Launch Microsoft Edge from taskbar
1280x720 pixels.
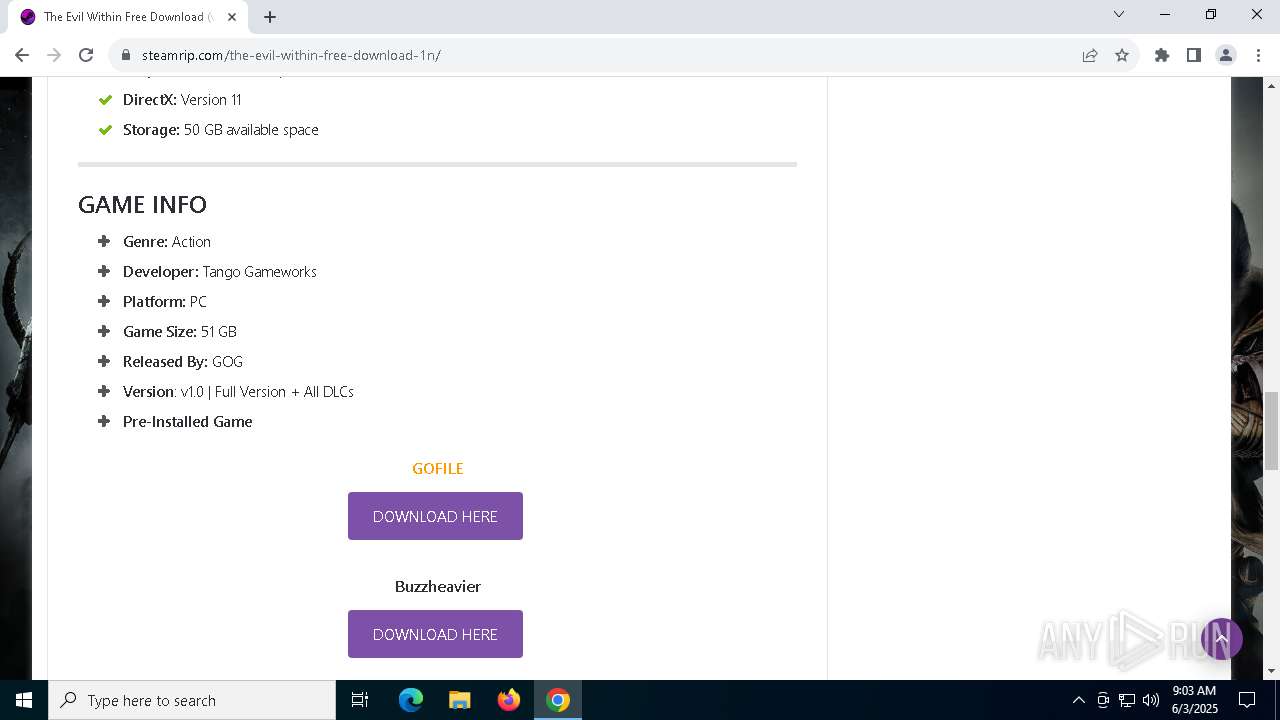click(411, 700)
